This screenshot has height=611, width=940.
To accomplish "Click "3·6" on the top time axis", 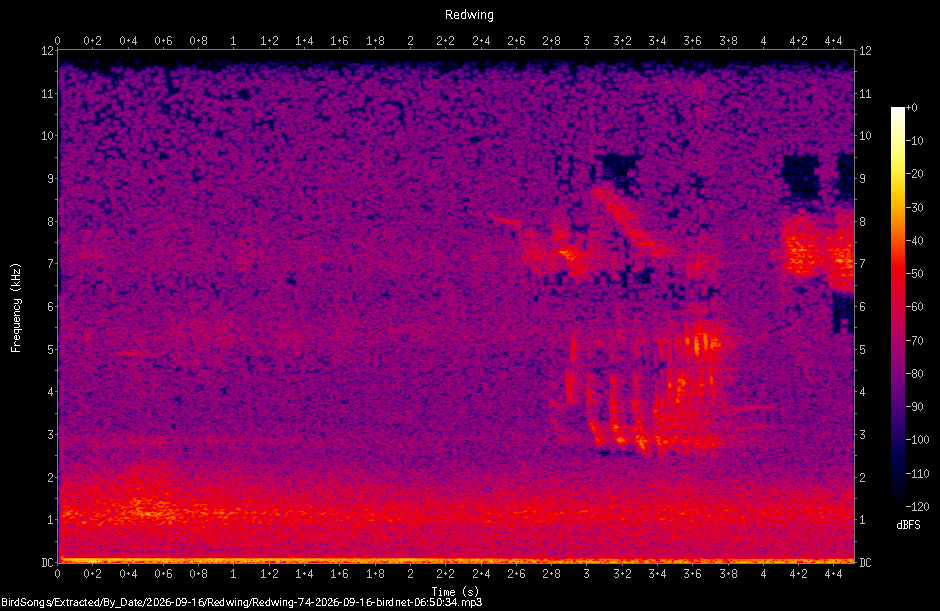I will [x=692, y=41].
